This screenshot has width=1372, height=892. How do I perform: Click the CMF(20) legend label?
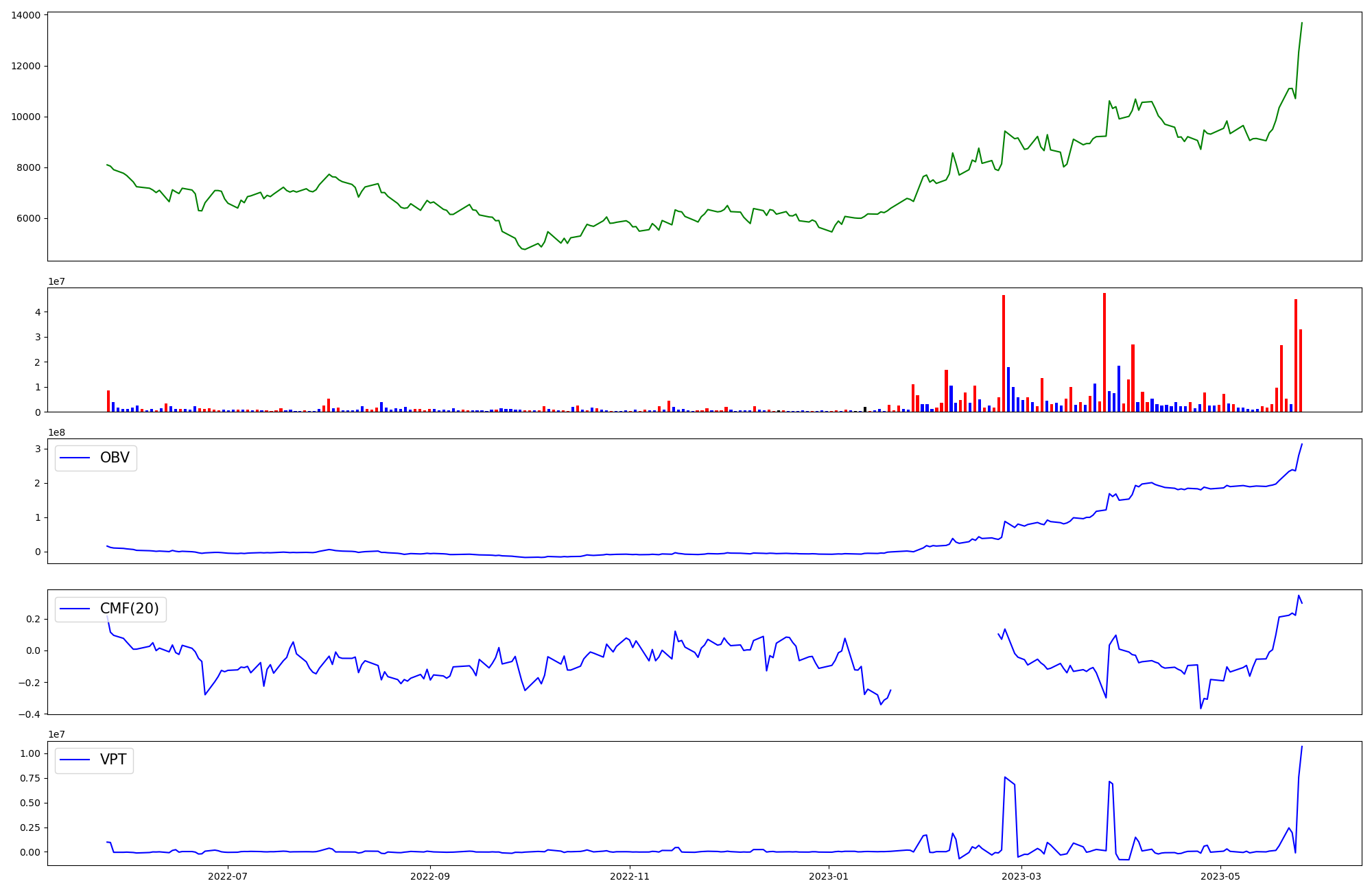tap(129, 609)
